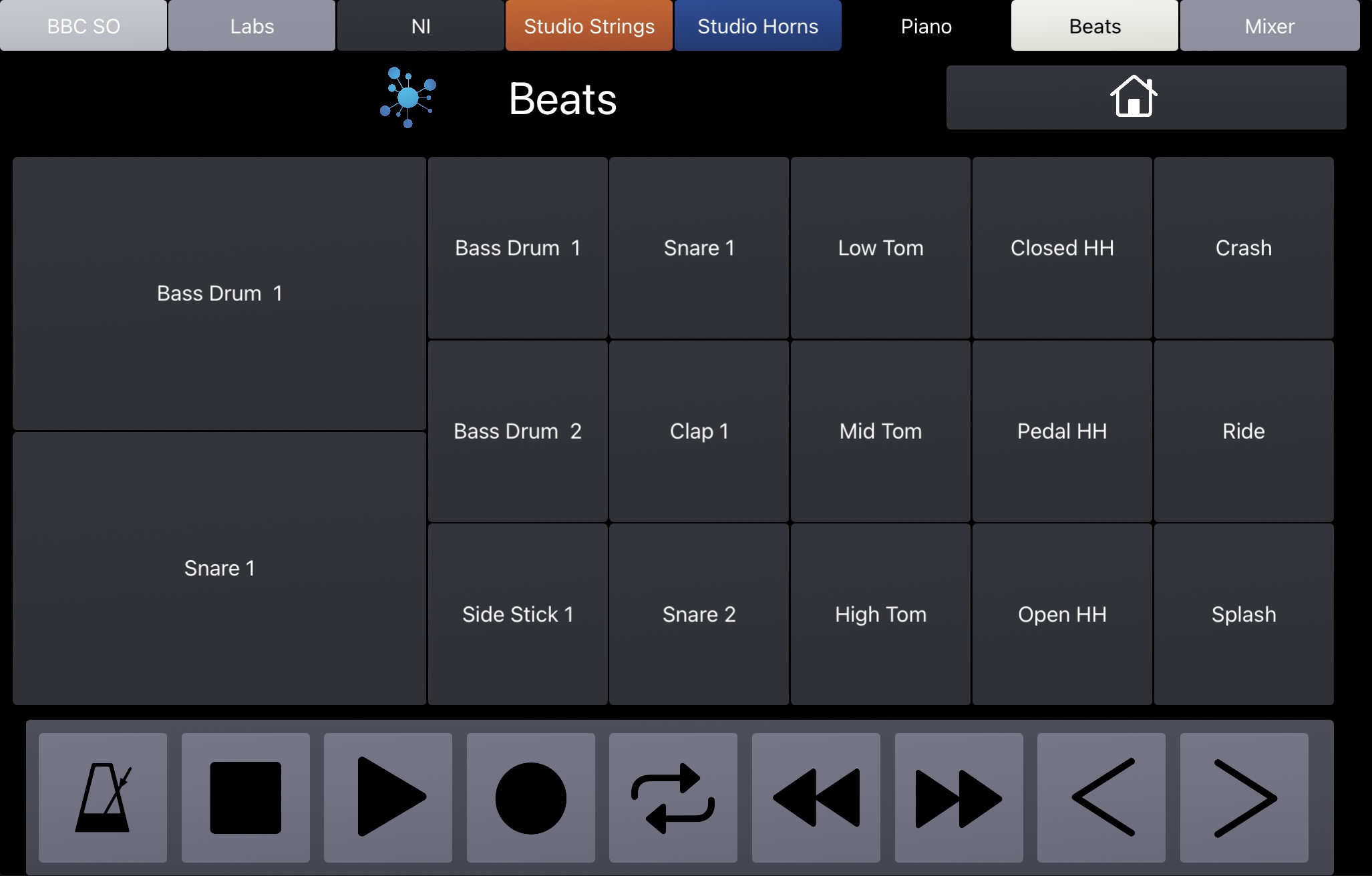
Task: Tap the Low Tom pad
Action: pyautogui.click(x=881, y=248)
